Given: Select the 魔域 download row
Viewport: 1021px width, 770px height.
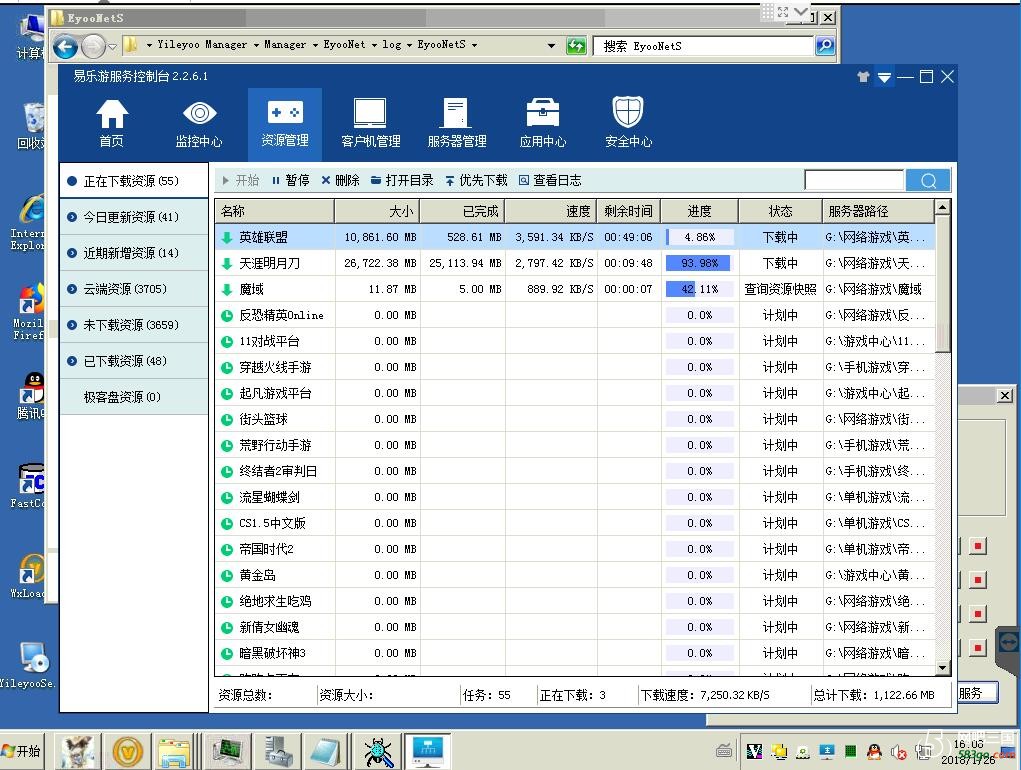Looking at the screenshot, I should [574, 289].
